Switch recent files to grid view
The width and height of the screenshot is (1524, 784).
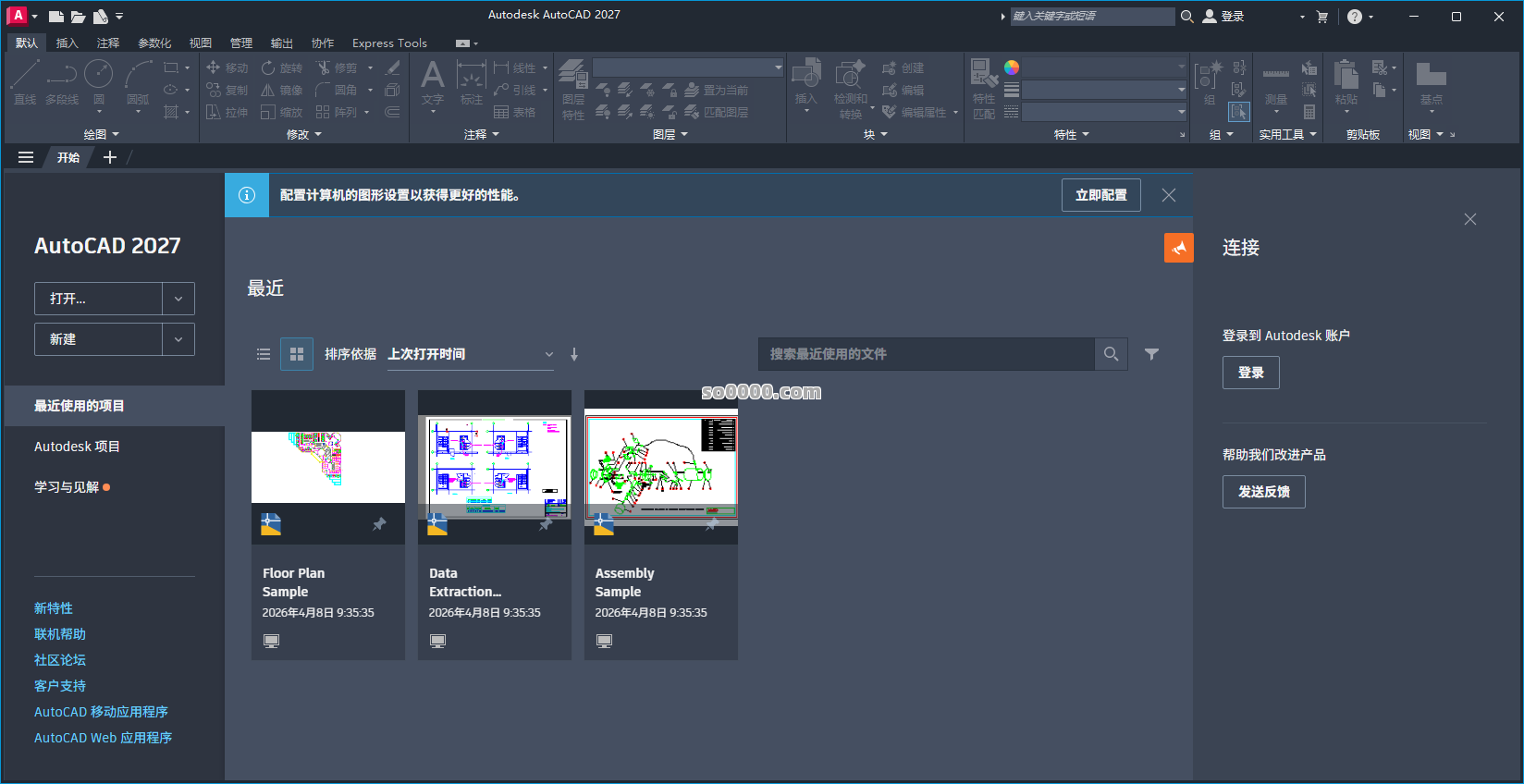[297, 354]
